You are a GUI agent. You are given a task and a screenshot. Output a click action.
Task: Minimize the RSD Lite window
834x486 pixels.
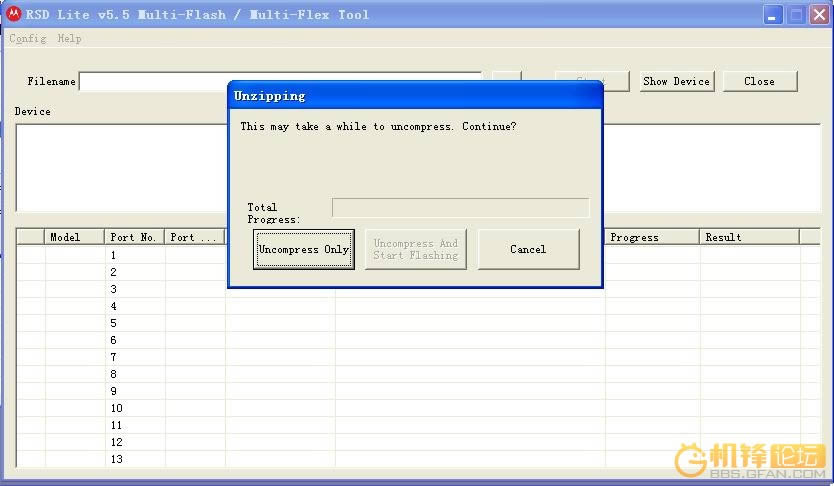[773, 15]
